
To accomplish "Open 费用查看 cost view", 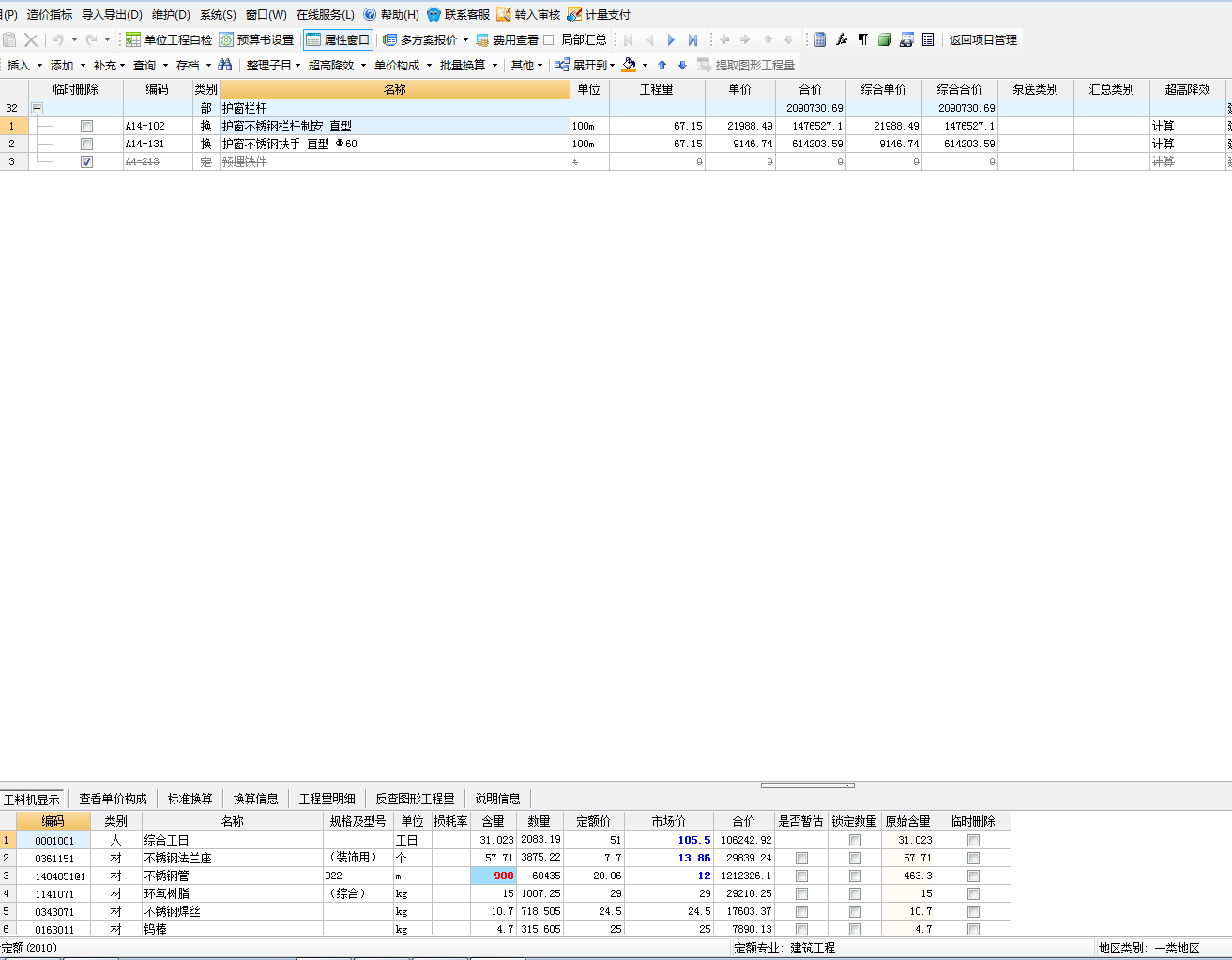I will point(507,39).
